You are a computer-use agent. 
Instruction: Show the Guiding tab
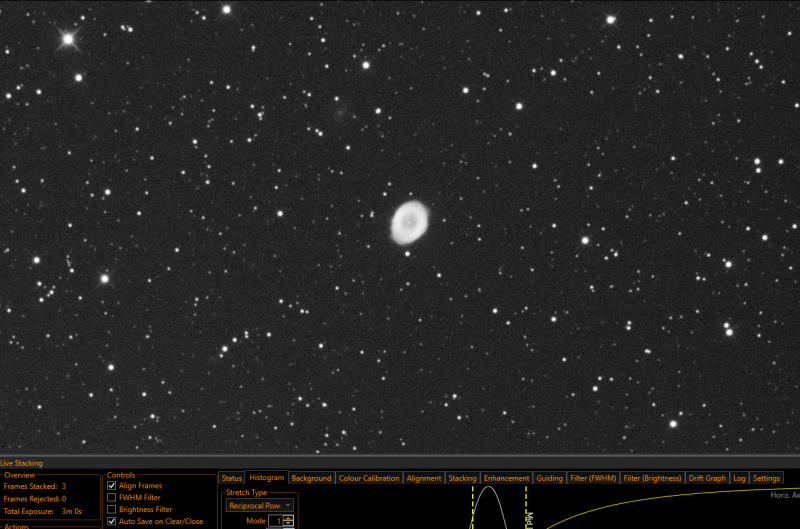[549, 478]
